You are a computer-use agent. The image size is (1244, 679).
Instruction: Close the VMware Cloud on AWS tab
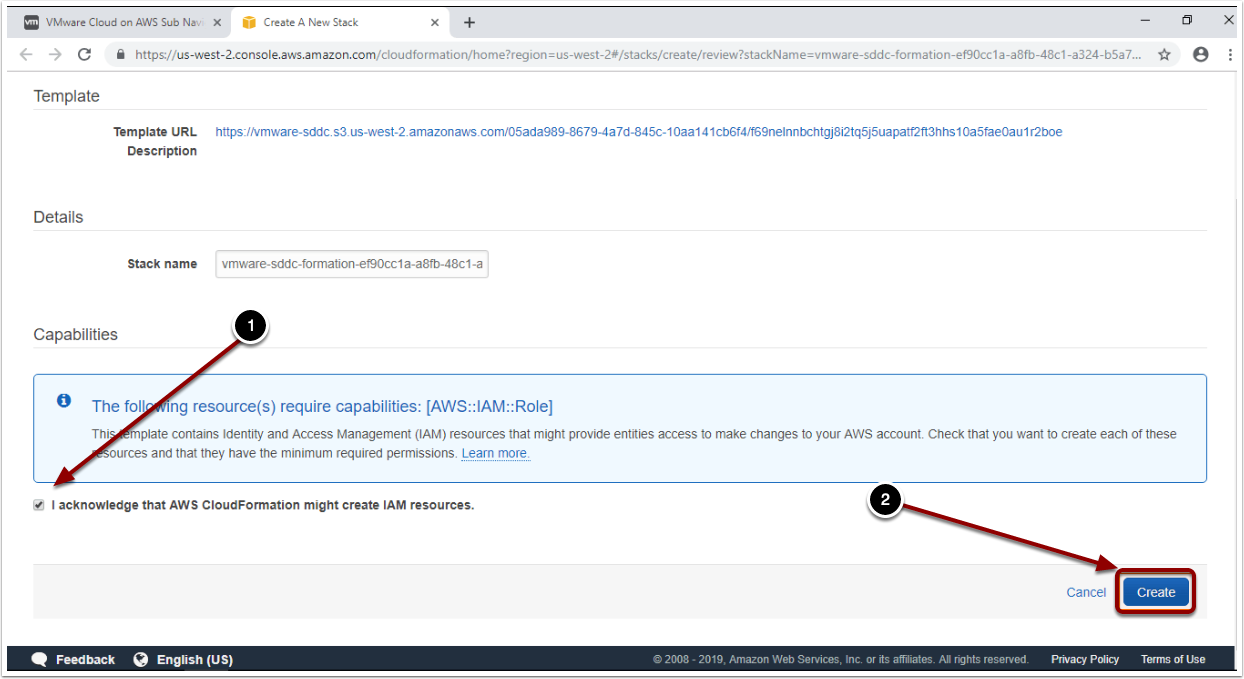click(x=217, y=22)
